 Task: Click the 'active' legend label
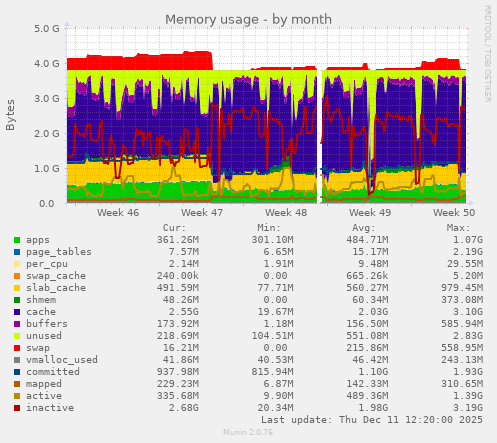pyautogui.click(x=44, y=396)
